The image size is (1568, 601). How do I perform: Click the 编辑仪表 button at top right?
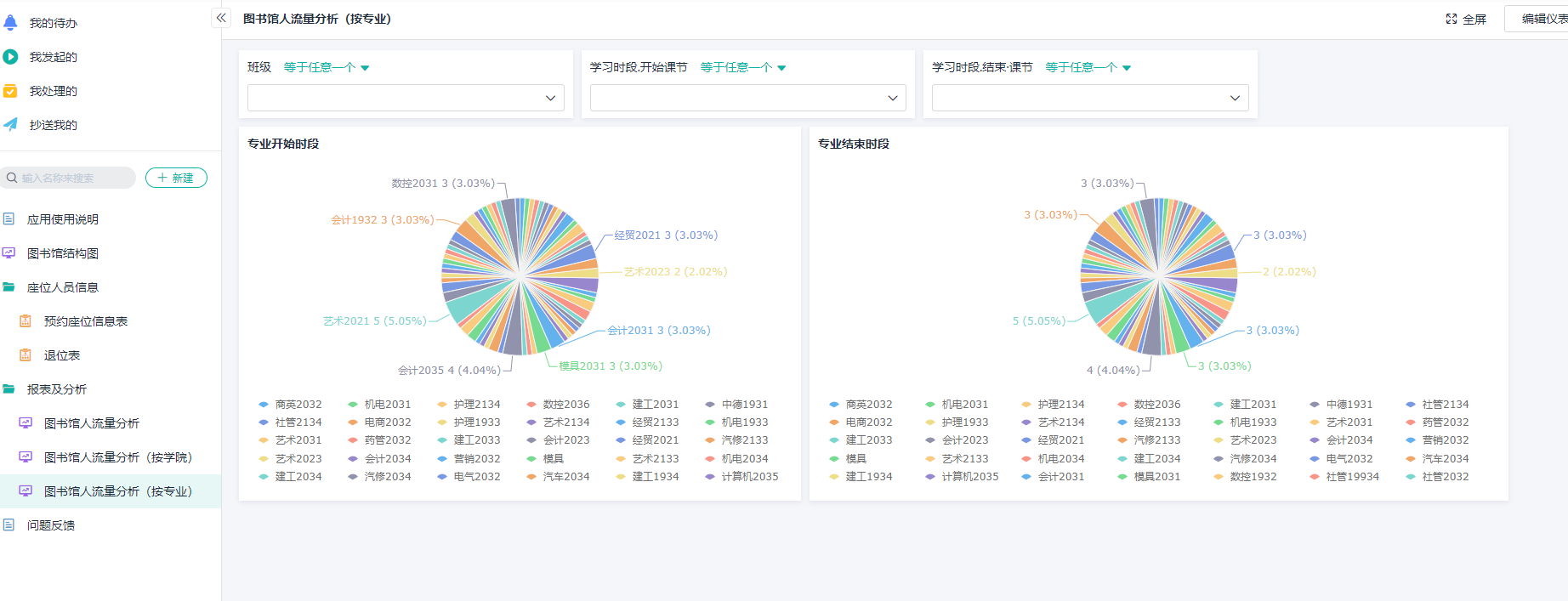click(1539, 19)
